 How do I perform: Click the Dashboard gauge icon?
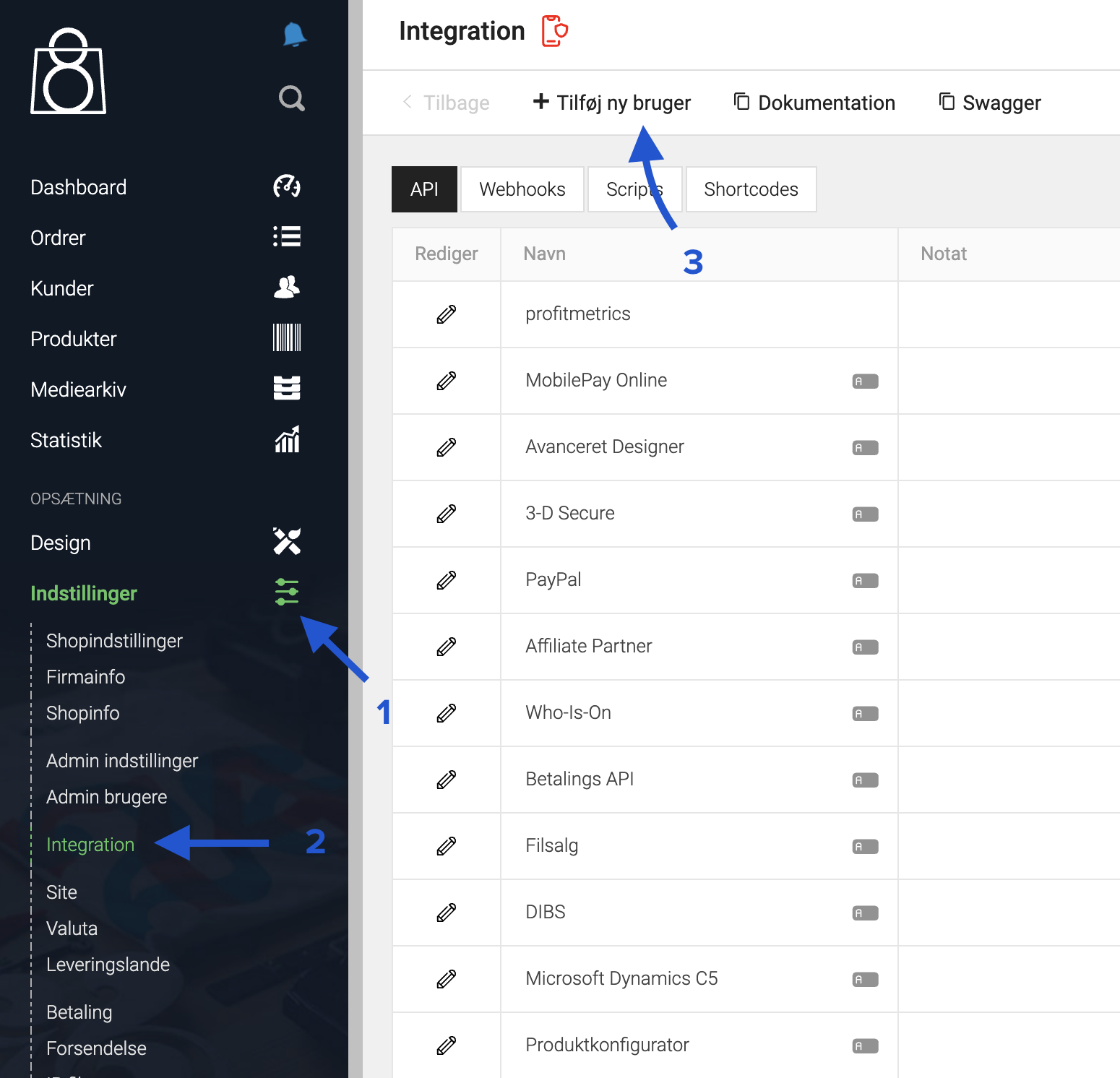pyautogui.click(x=287, y=186)
